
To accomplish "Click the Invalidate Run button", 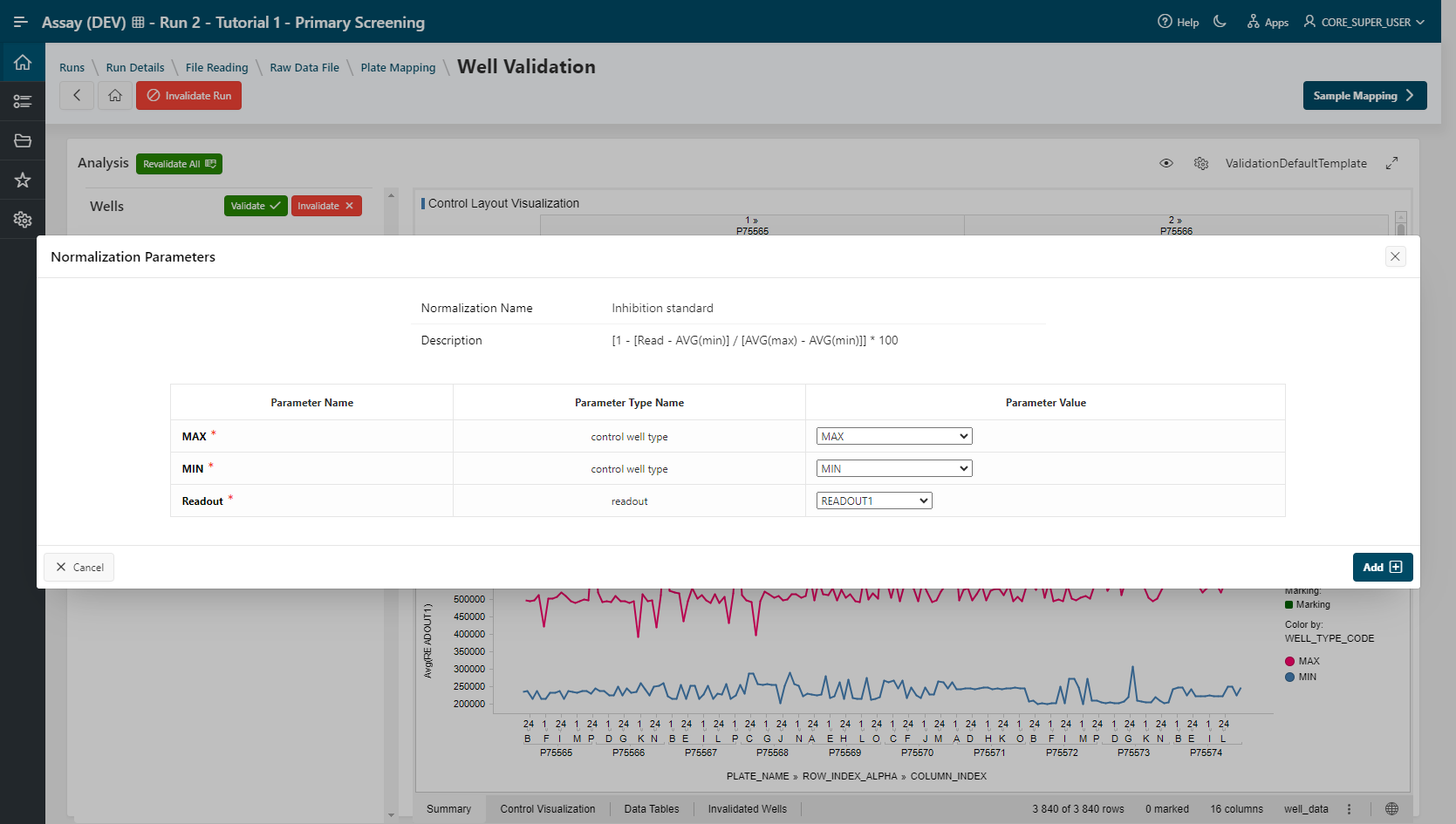I will (188, 95).
